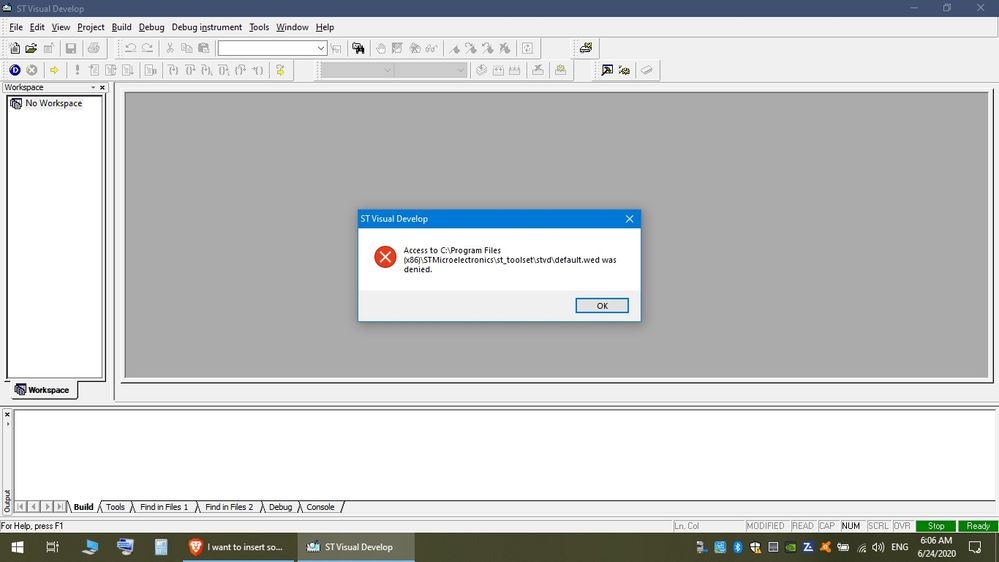The image size is (999, 562).
Task: Click the eraser chip icon
Action: coord(647,70)
